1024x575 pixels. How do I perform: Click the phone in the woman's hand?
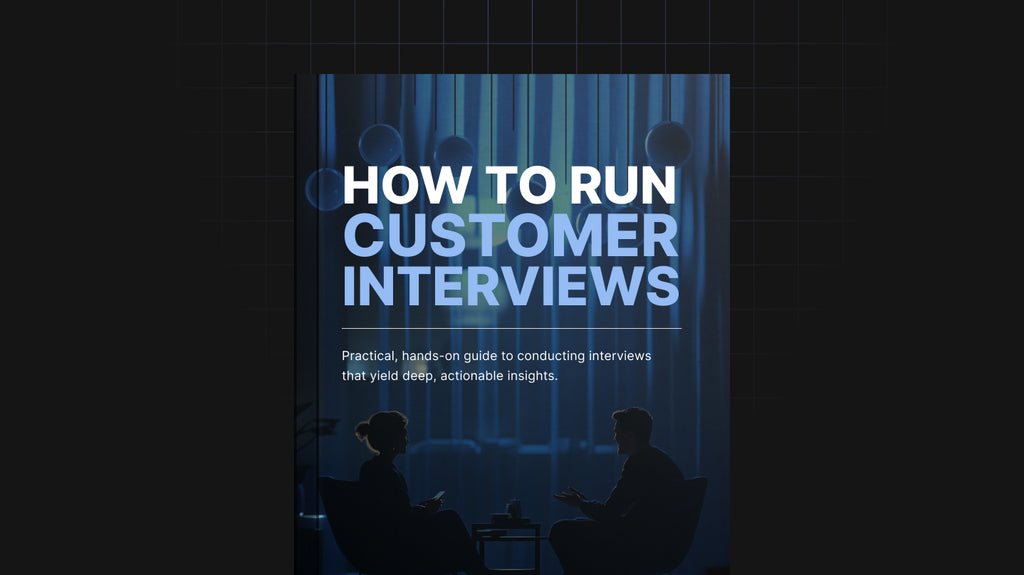tap(437, 496)
